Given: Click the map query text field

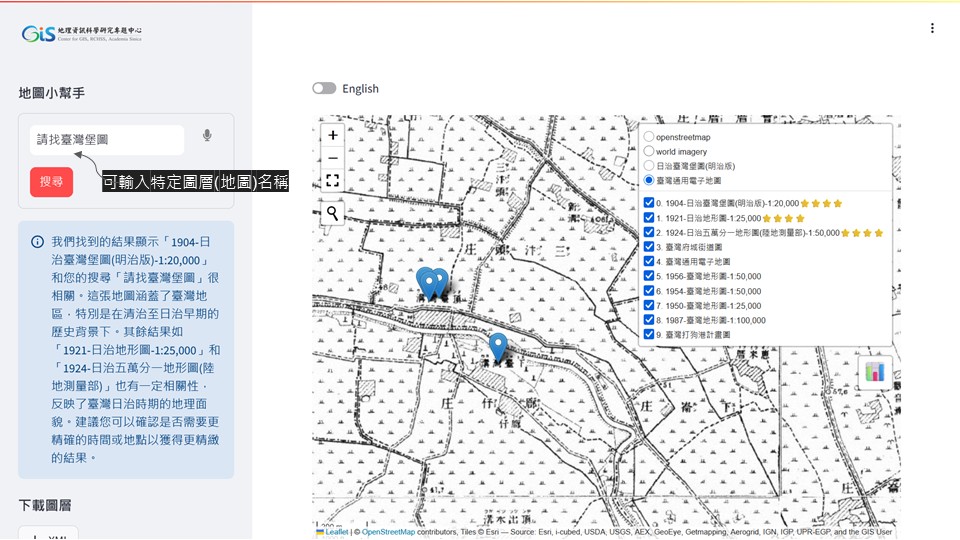Looking at the screenshot, I should (107, 140).
